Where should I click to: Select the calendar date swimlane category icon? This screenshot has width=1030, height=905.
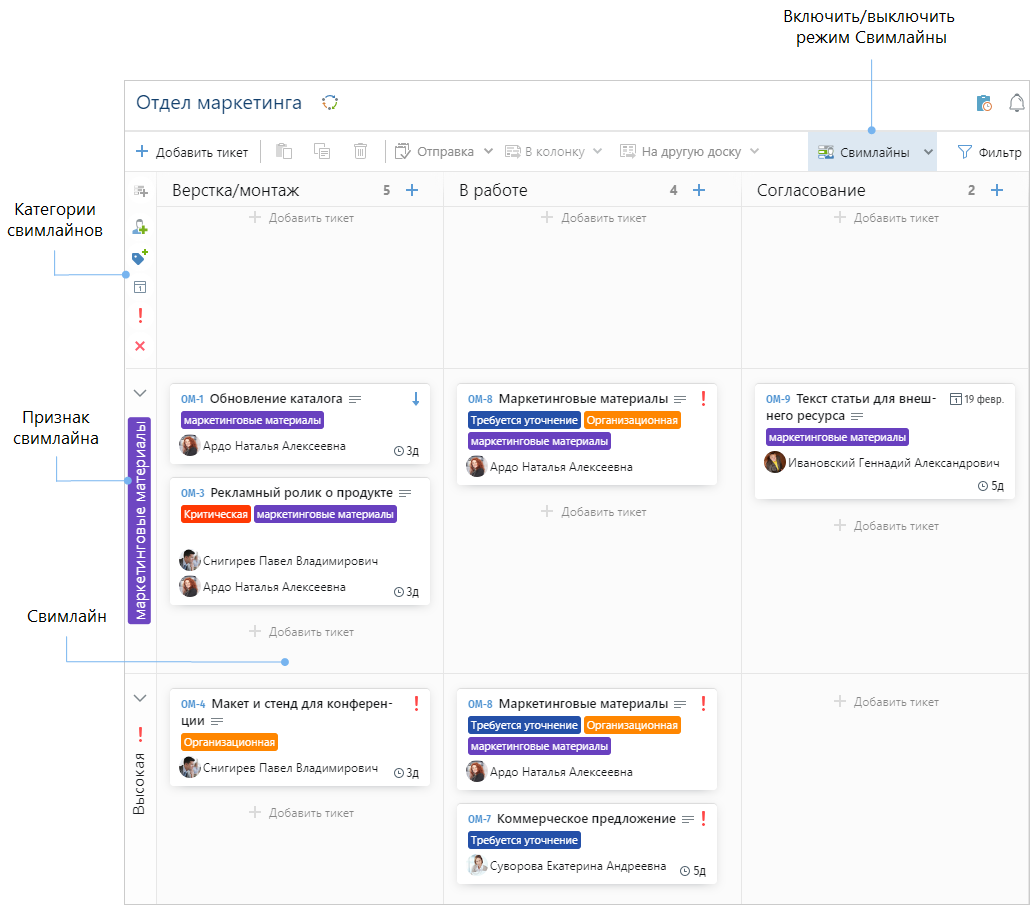click(140, 287)
